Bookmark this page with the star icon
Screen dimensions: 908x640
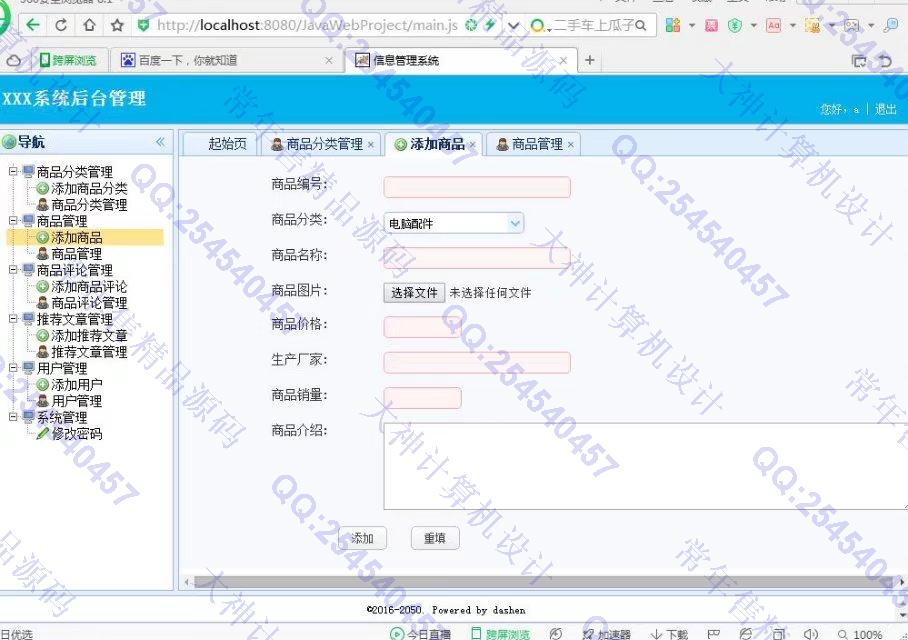(x=117, y=25)
